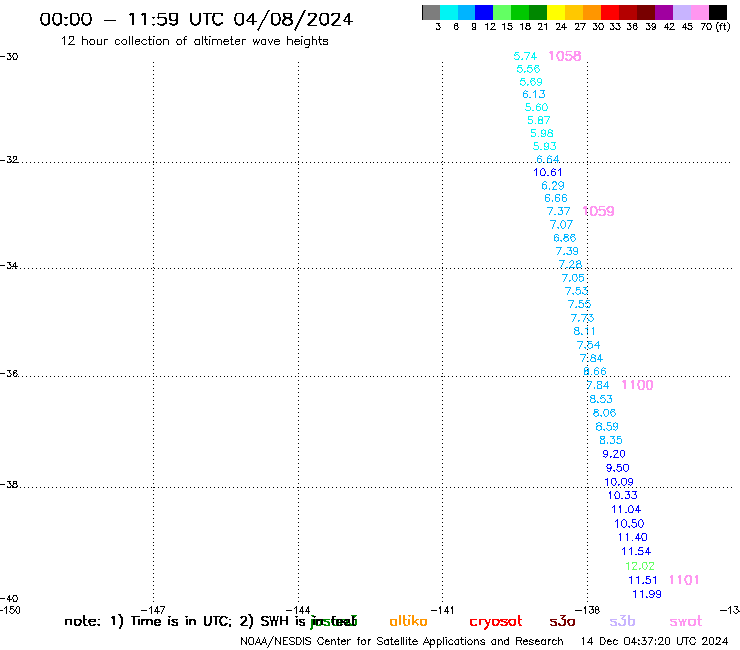Click the pink time stamp '1059'

598,211
